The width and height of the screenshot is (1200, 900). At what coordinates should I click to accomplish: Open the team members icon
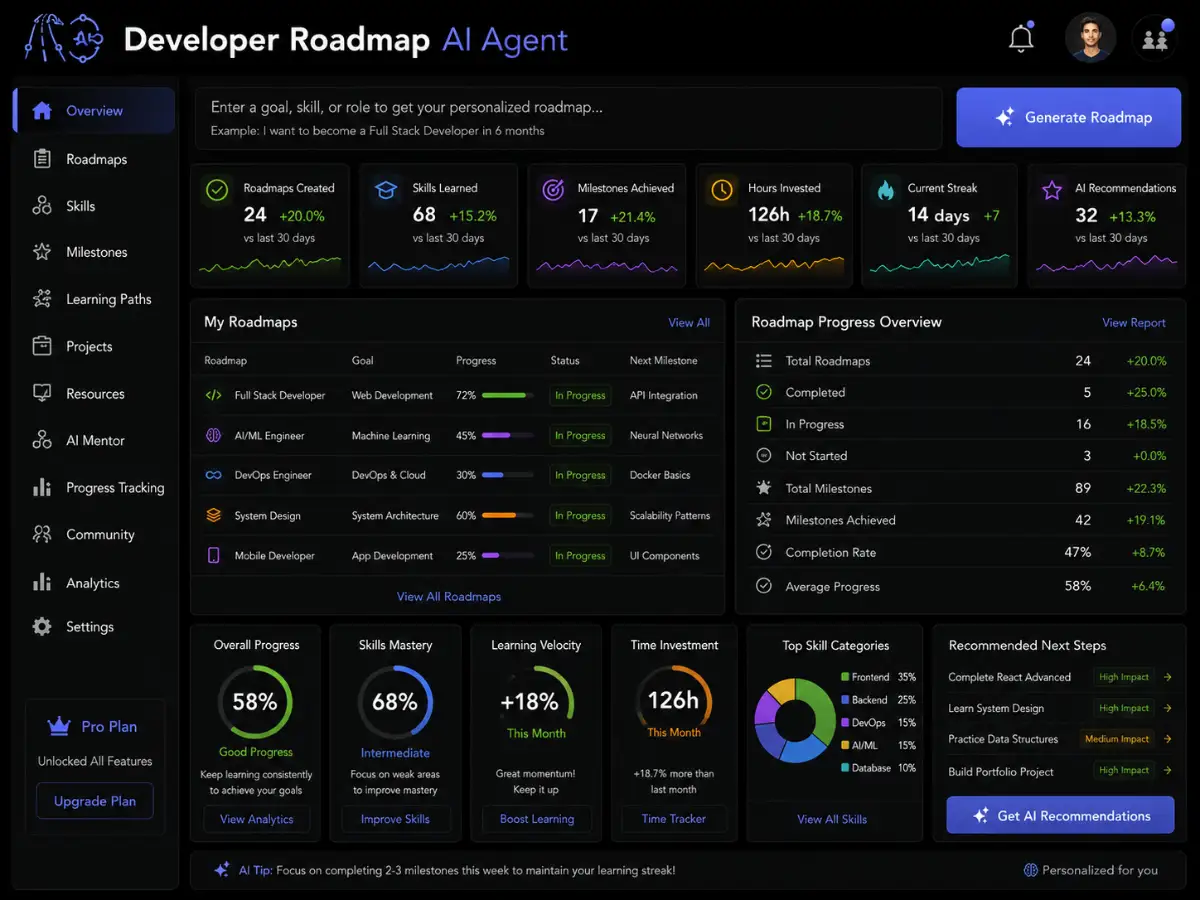[1155, 40]
